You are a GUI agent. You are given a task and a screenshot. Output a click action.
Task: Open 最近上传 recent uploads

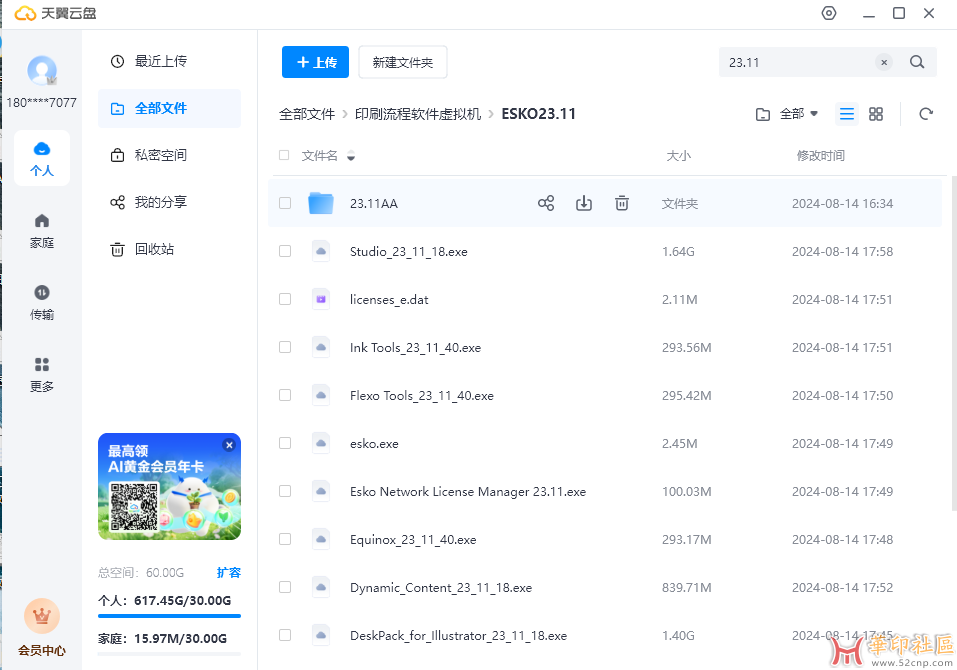point(149,61)
